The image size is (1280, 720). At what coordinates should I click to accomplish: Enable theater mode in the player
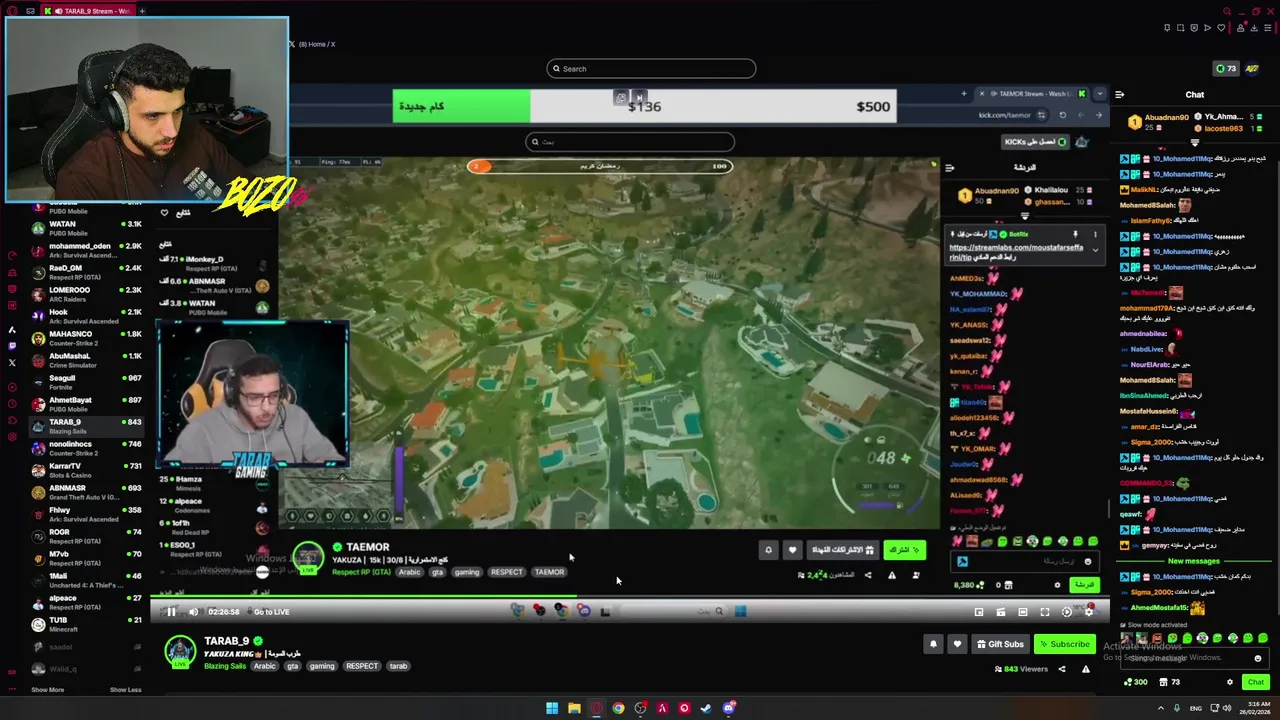(x=1023, y=612)
